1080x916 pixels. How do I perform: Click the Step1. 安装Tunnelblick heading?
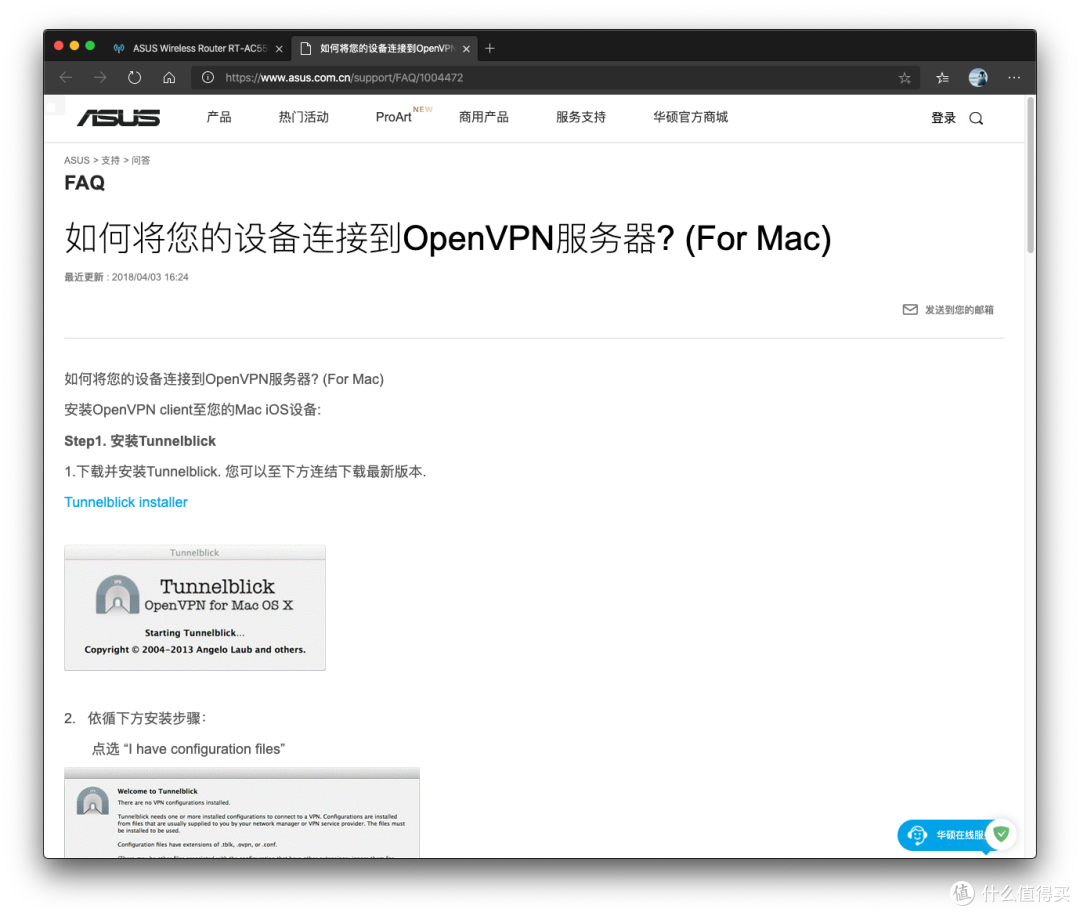tap(140, 441)
